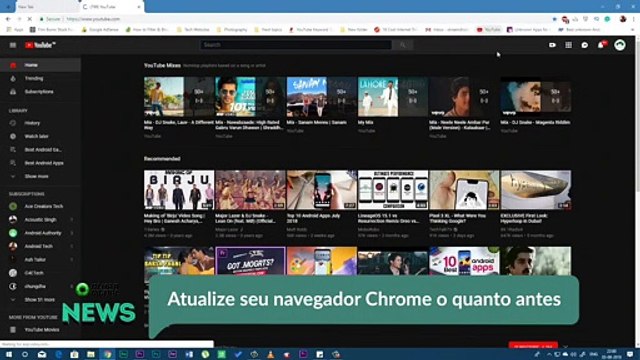Open File Explorer from the taskbar
640x360 pixels.
[91, 354]
